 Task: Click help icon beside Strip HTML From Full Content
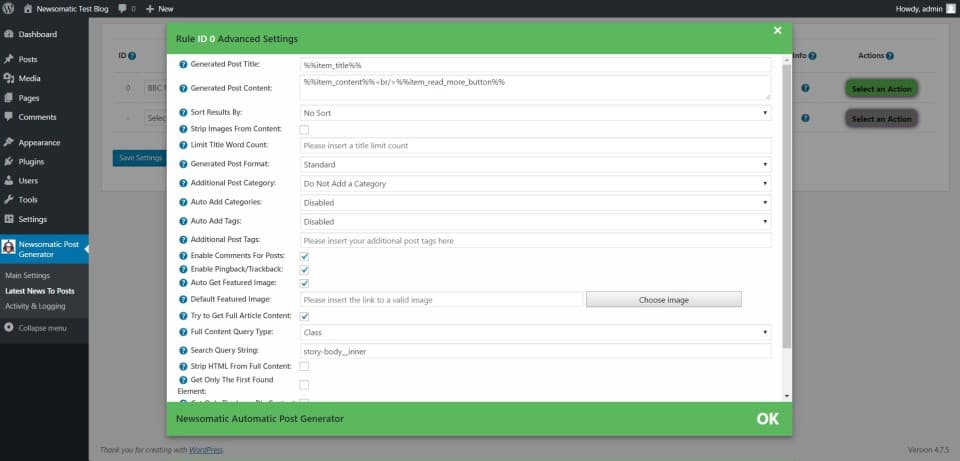(x=183, y=366)
